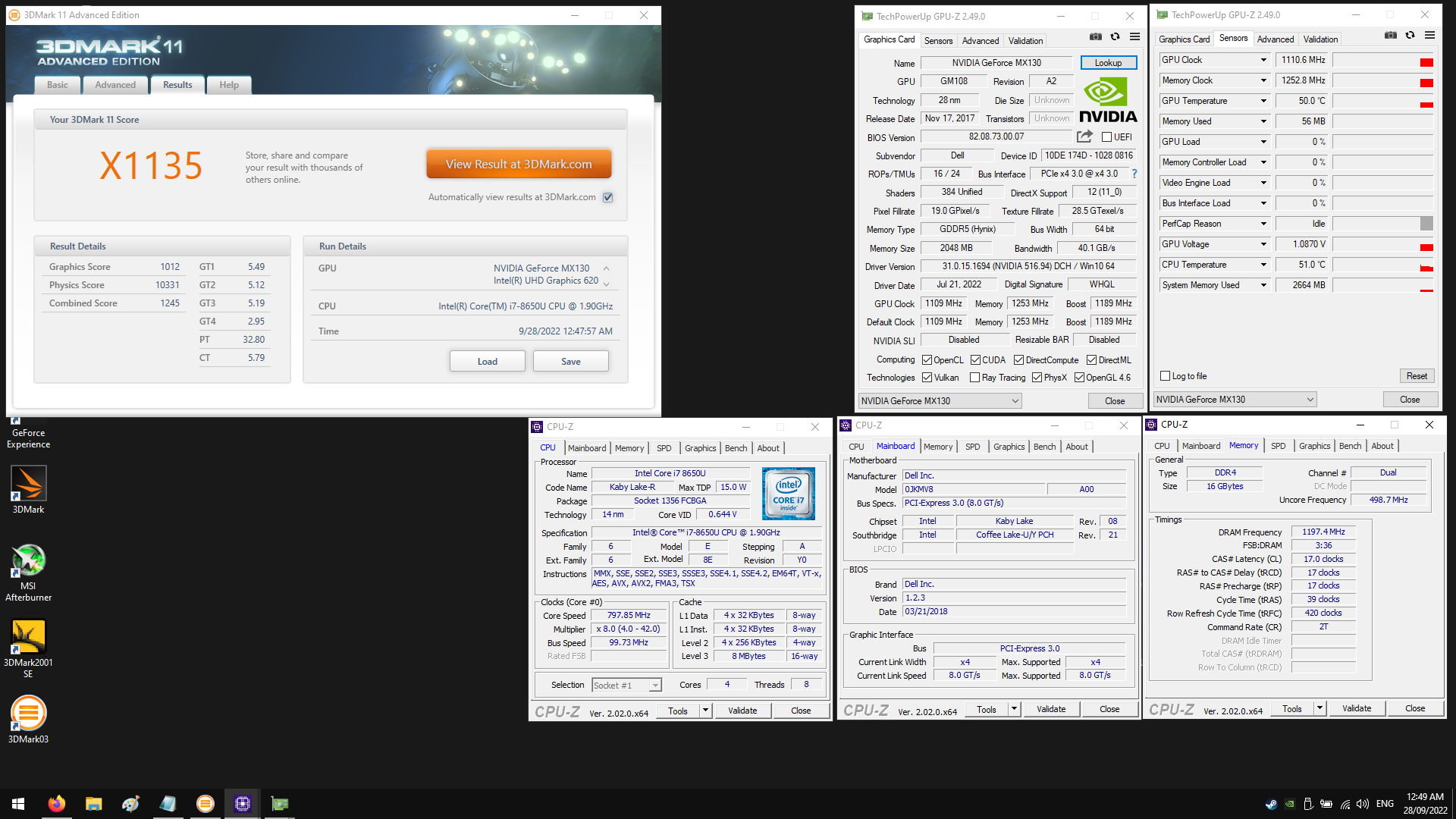
Task: Click CPU Temperature sensor graph
Action: pos(1382,265)
